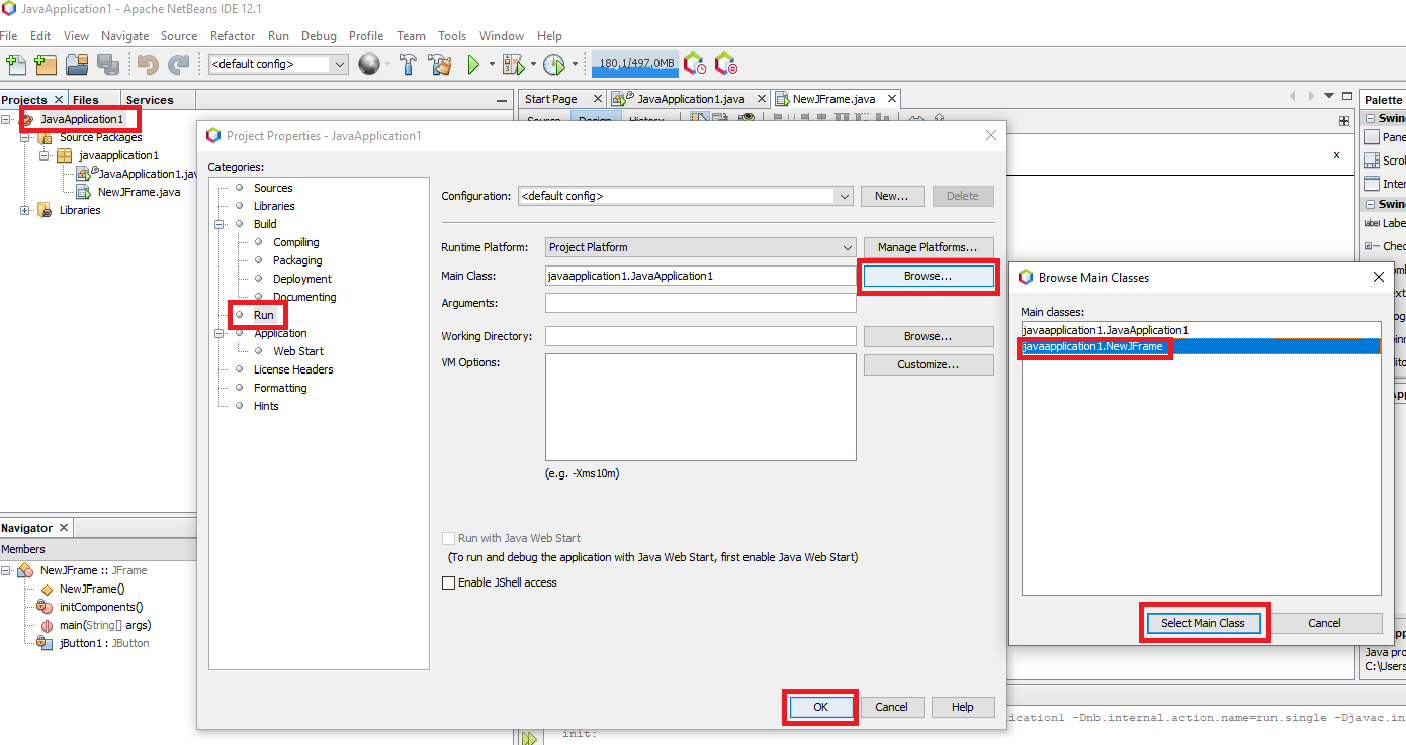Image resolution: width=1406 pixels, height=745 pixels.
Task: Click the Redo arrow in the toolbar
Action: coord(178,65)
